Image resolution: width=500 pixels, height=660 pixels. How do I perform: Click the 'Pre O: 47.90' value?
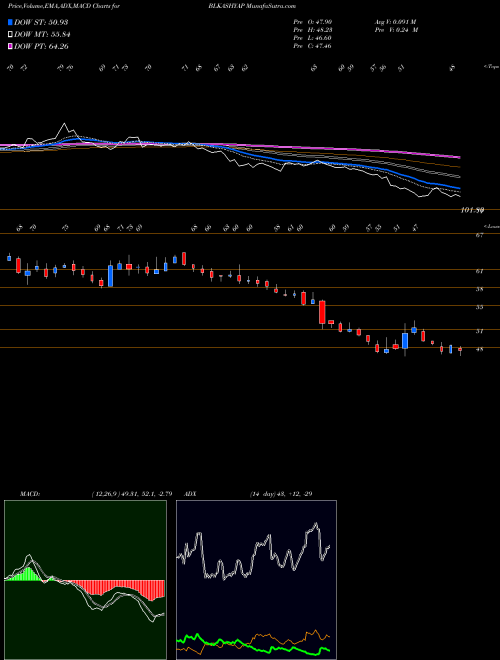313,21
